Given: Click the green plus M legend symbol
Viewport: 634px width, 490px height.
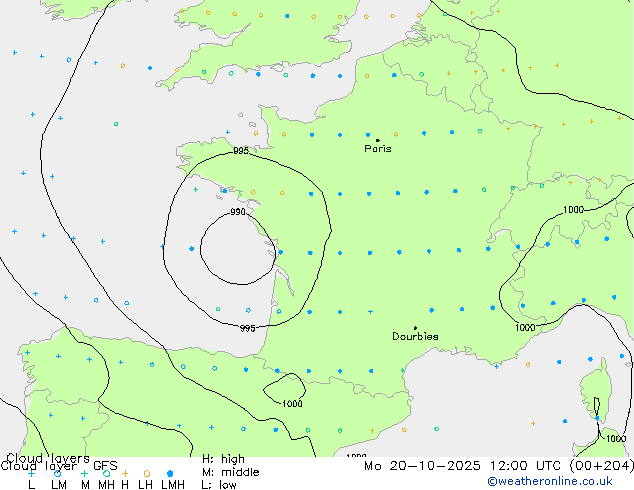Looking at the screenshot, I should [84, 473].
